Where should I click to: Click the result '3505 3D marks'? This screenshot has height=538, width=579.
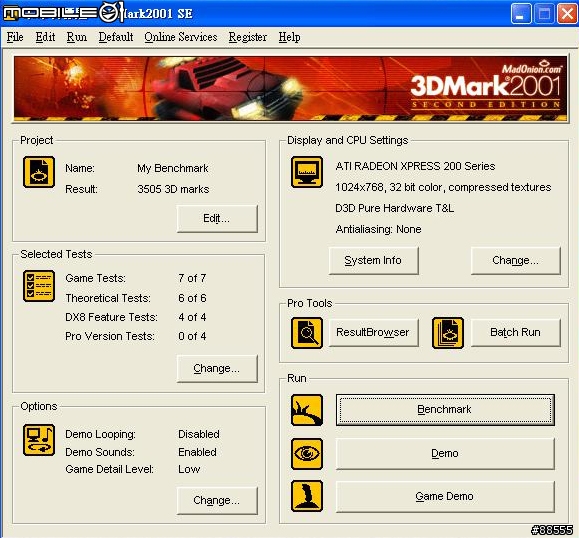[x=173, y=189]
